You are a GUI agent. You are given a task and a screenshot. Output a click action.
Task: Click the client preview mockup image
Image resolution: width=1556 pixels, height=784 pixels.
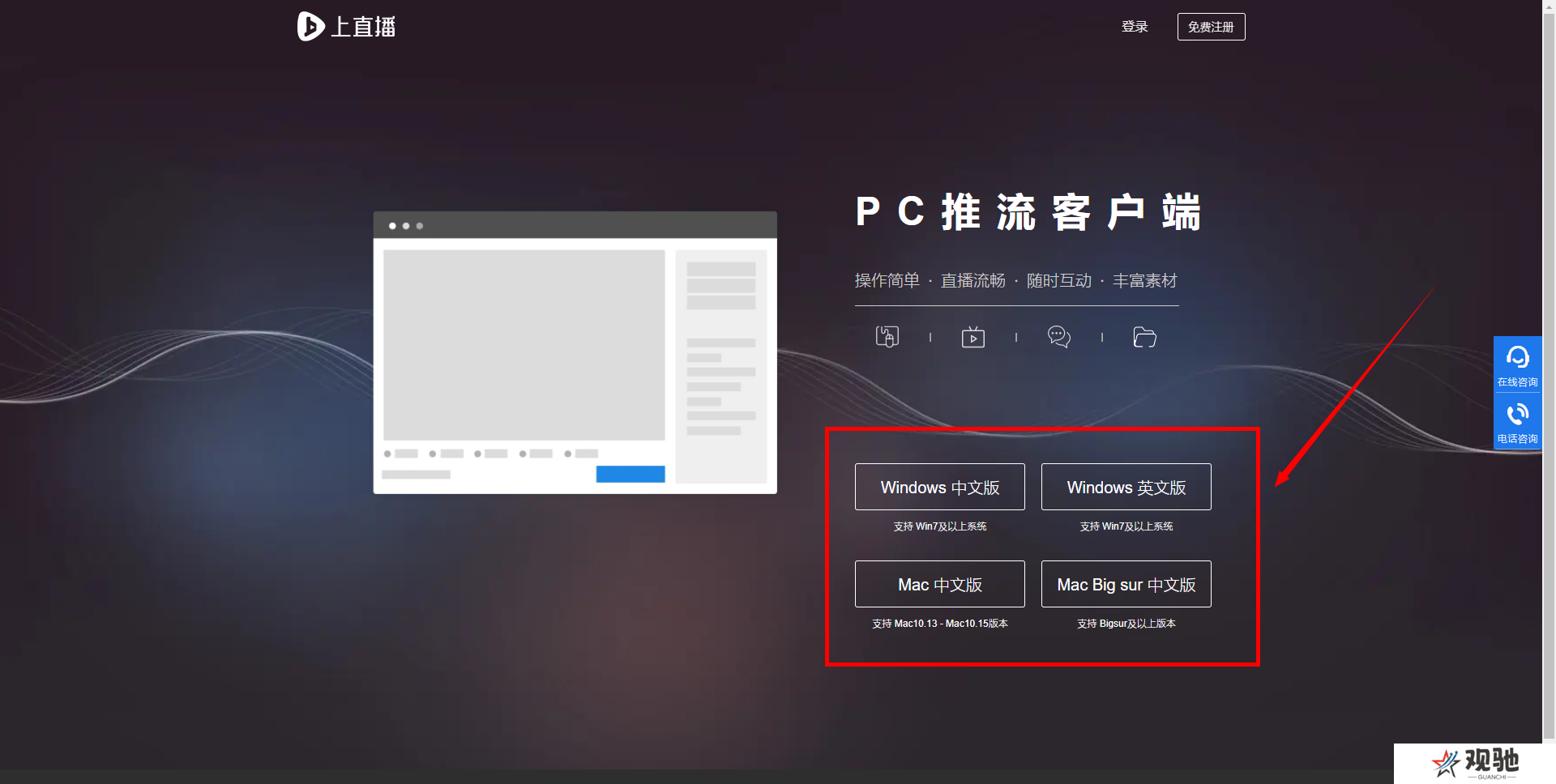575,353
